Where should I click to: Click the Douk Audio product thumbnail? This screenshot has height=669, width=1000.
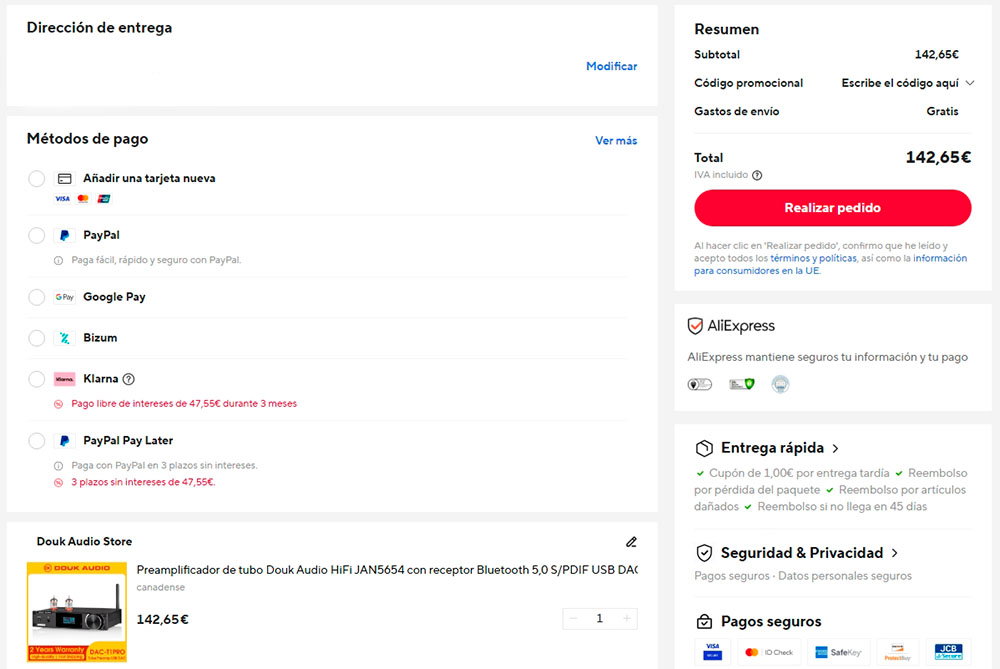point(77,612)
